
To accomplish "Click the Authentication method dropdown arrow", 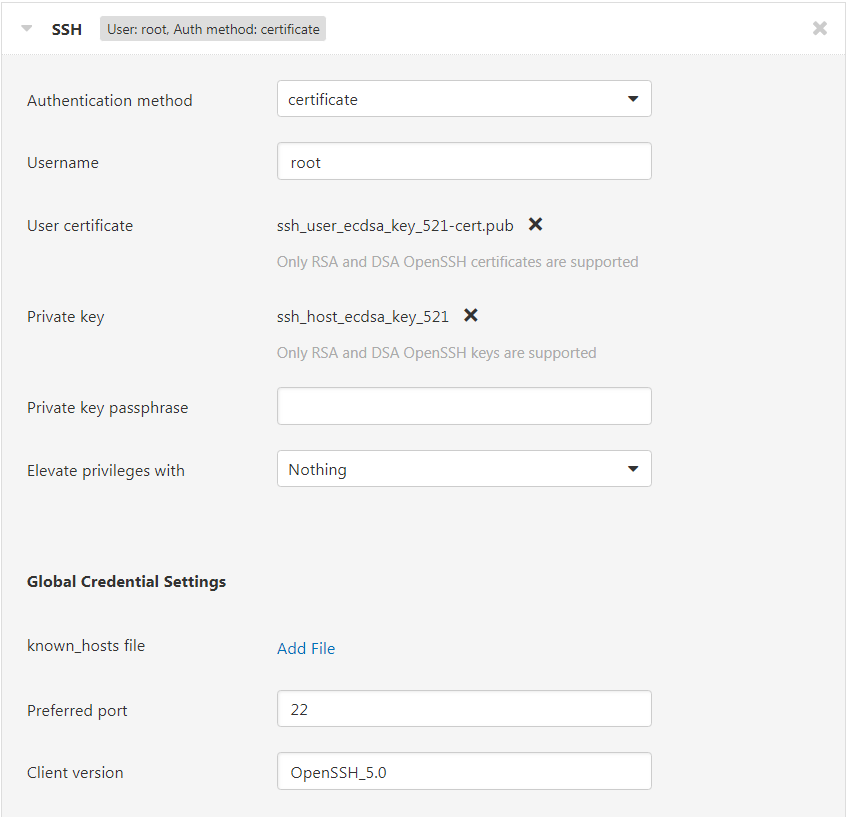I will 633,99.
